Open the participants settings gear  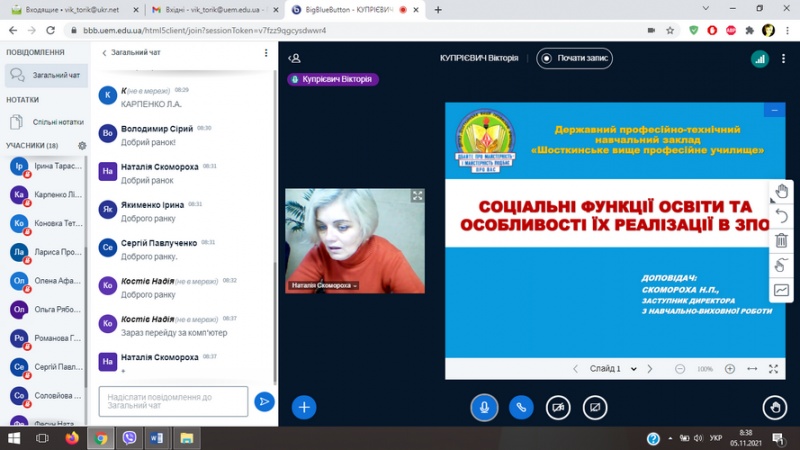pyautogui.click(x=82, y=145)
